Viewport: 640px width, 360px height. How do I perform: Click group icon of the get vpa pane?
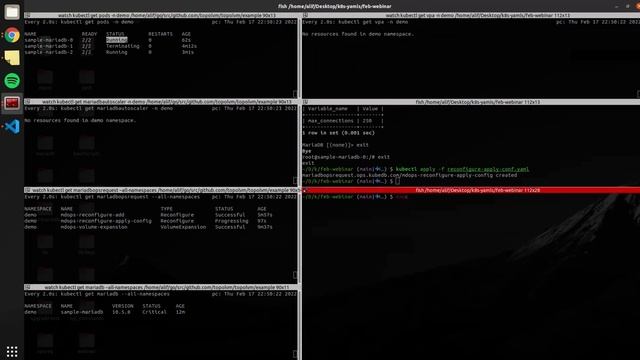[305, 15]
